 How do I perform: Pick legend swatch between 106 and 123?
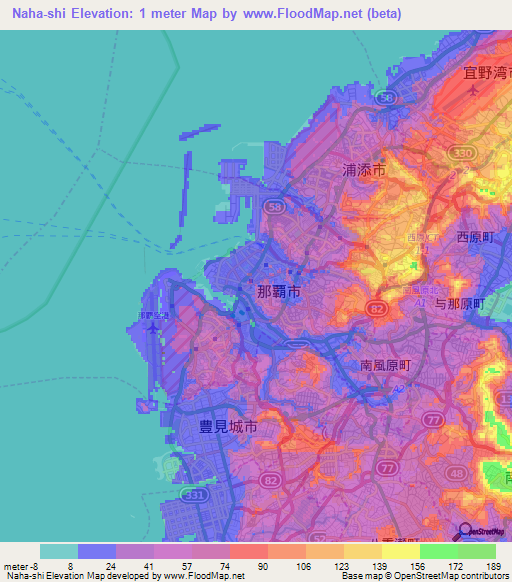click(x=325, y=552)
